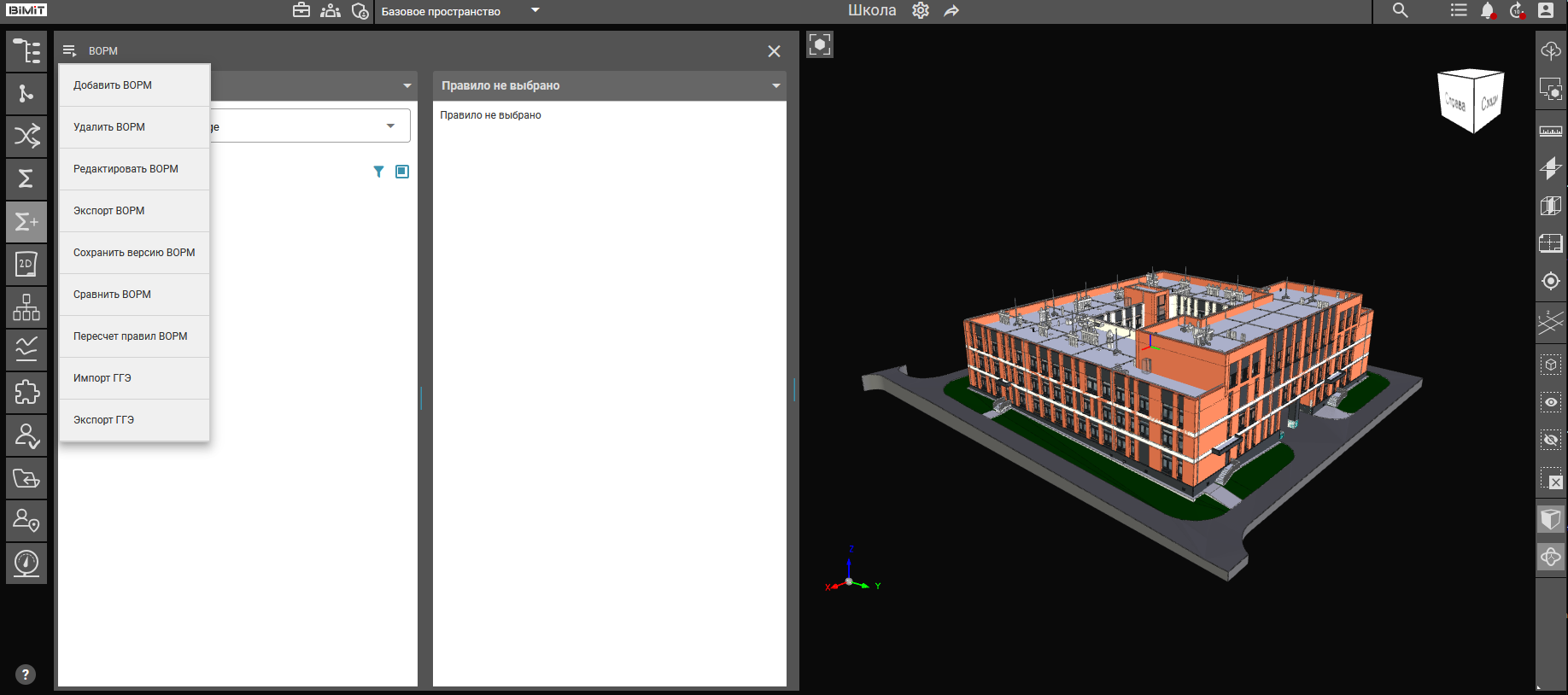The height and width of the screenshot is (695, 1568).
Task: Select the ruler measurement tool
Action: point(1551,131)
